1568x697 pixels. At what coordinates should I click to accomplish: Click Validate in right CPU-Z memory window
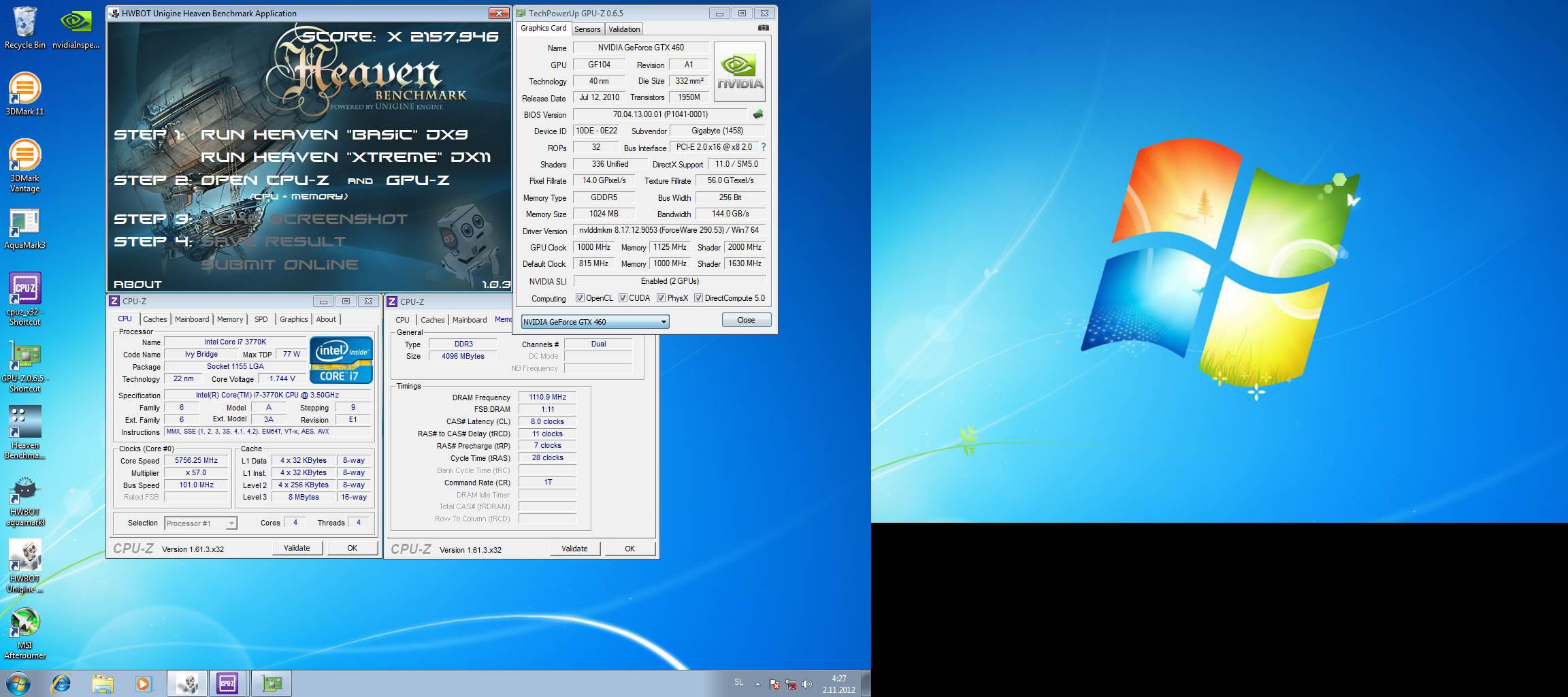coord(574,549)
